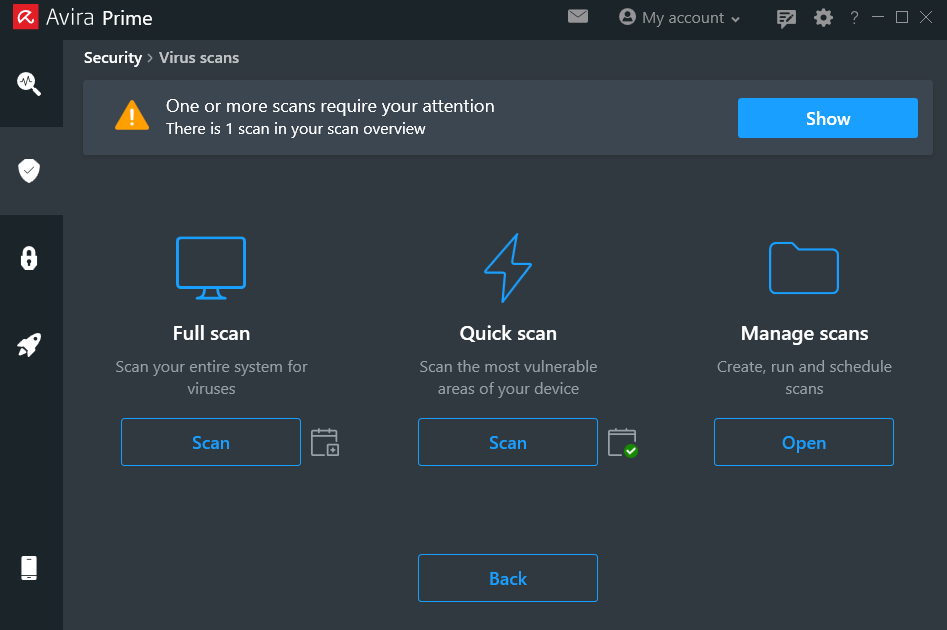Image resolution: width=947 pixels, height=630 pixels.
Task: Expand the My account dropdown
Action: (x=679, y=18)
